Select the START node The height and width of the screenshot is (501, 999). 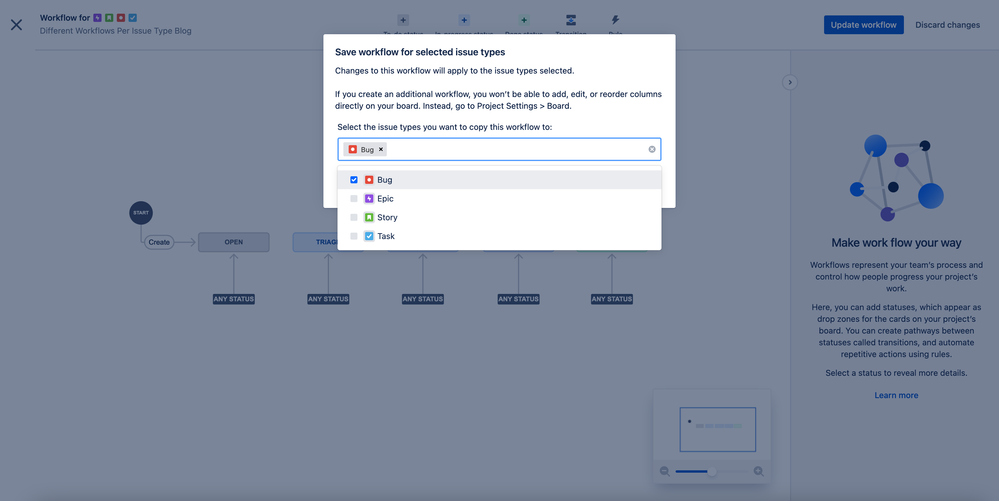pos(141,213)
